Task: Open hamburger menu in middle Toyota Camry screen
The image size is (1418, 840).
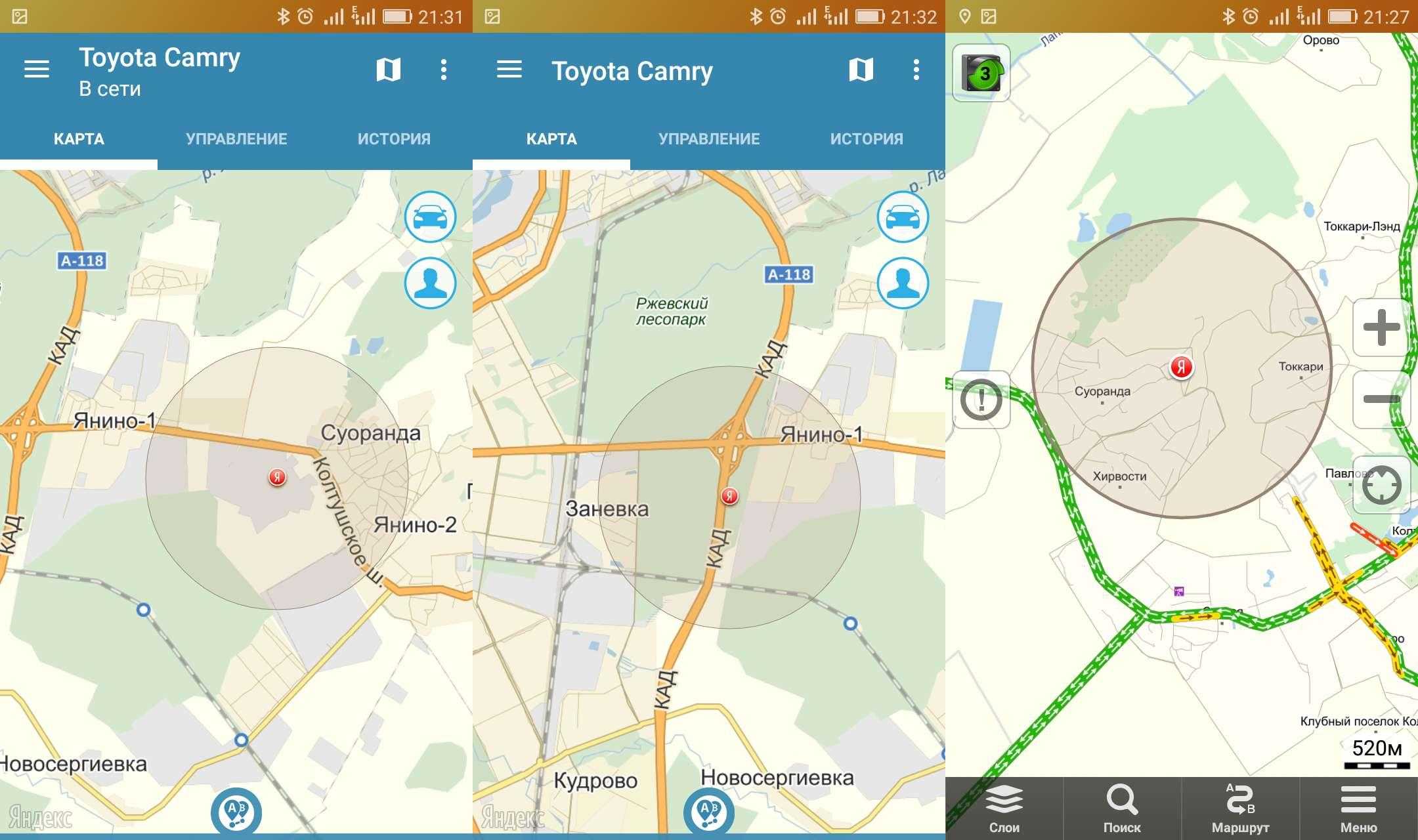Action: pos(509,69)
